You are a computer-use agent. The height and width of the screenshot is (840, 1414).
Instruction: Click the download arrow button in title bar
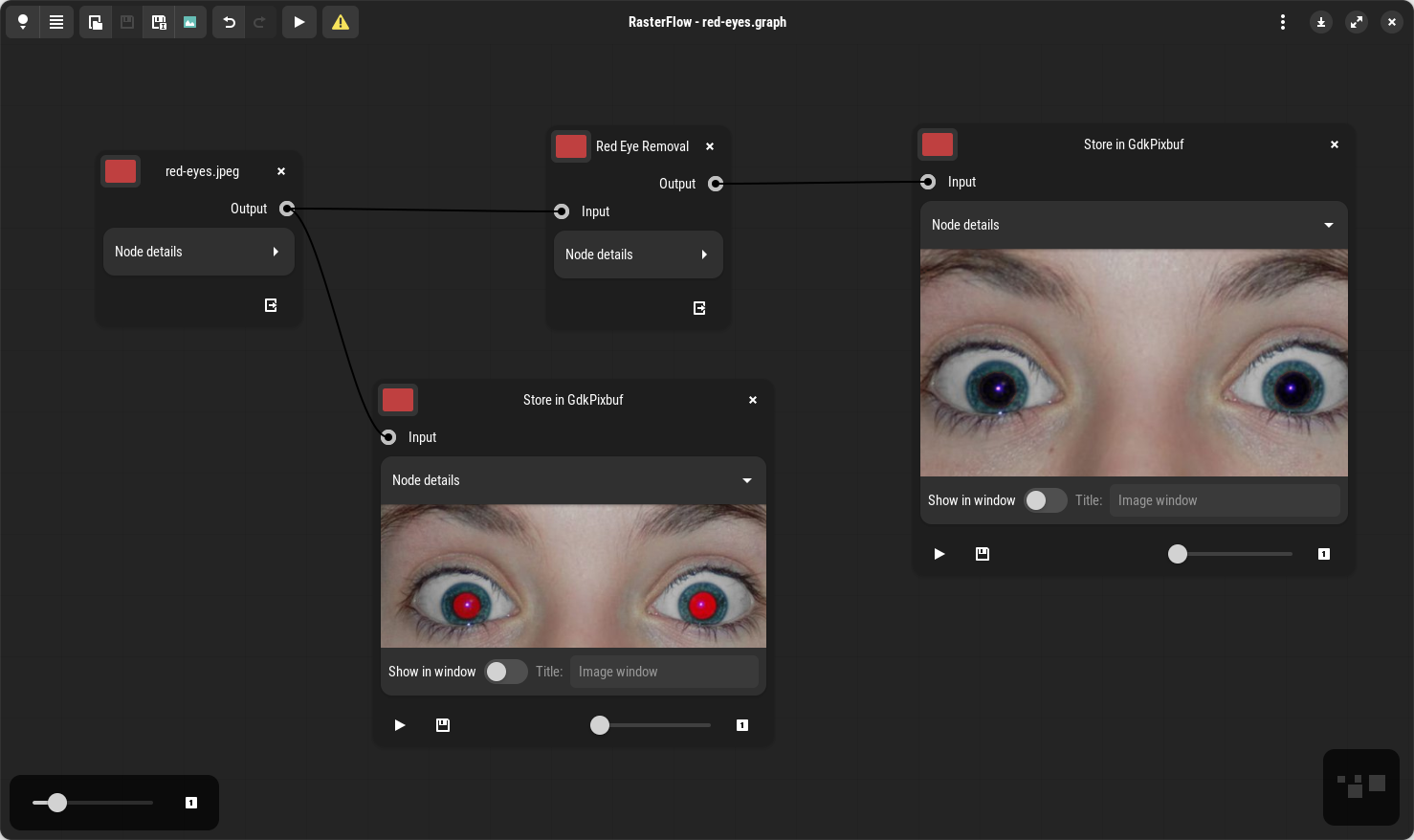pyautogui.click(x=1321, y=22)
